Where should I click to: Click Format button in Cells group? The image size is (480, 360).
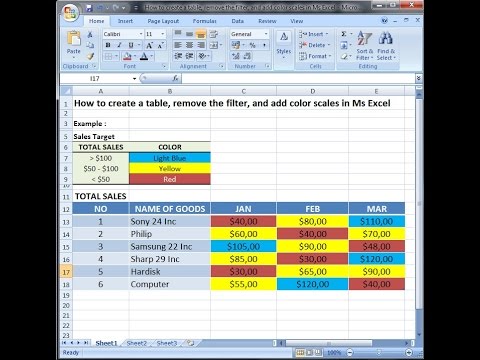315,56
